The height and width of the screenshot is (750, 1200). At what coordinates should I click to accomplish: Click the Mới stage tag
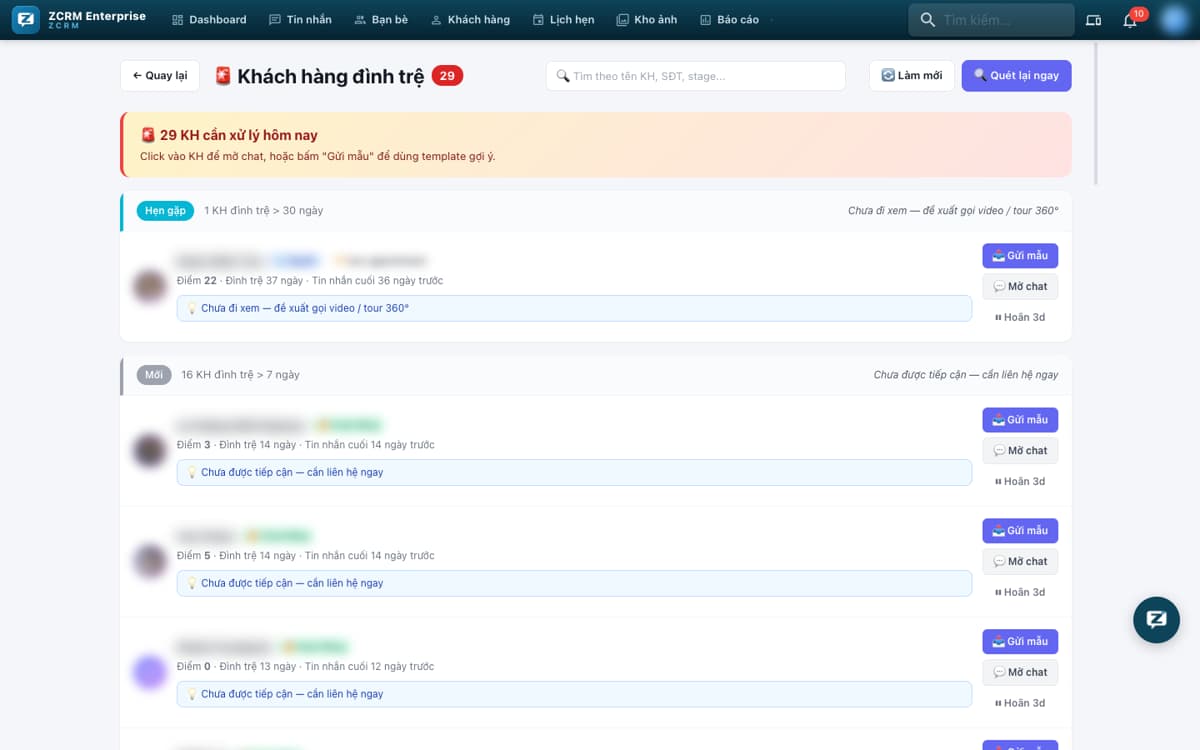pos(154,375)
